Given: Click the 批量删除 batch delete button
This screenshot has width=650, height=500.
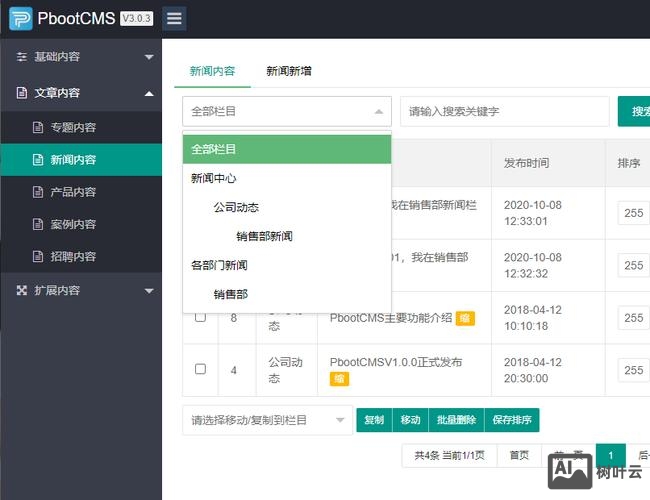Looking at the screenshot, I should pyautogui.click(x=456, y=420).
